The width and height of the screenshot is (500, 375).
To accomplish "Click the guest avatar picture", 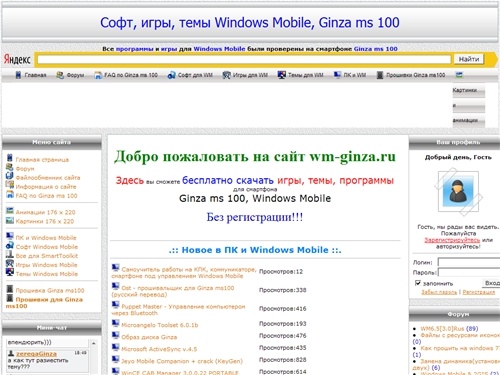I will click(458, 191).
